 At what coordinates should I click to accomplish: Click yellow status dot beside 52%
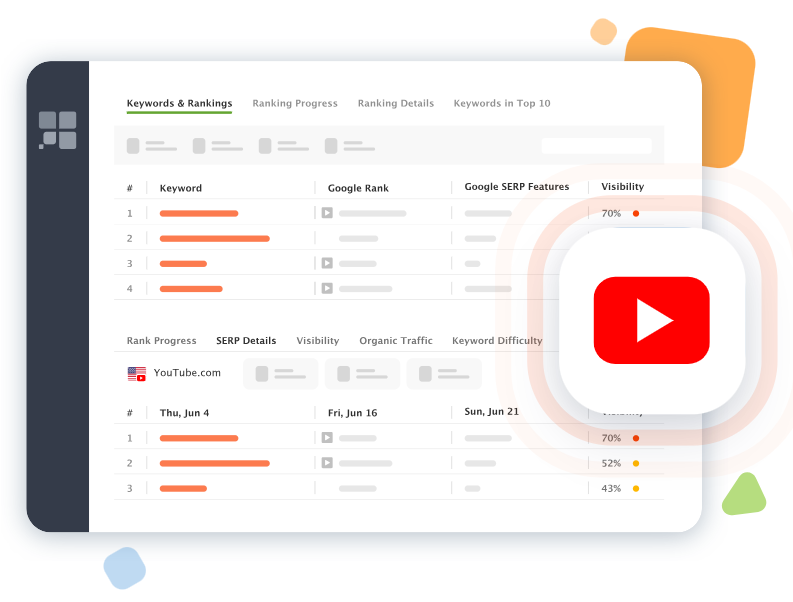[x=636, y=463]
